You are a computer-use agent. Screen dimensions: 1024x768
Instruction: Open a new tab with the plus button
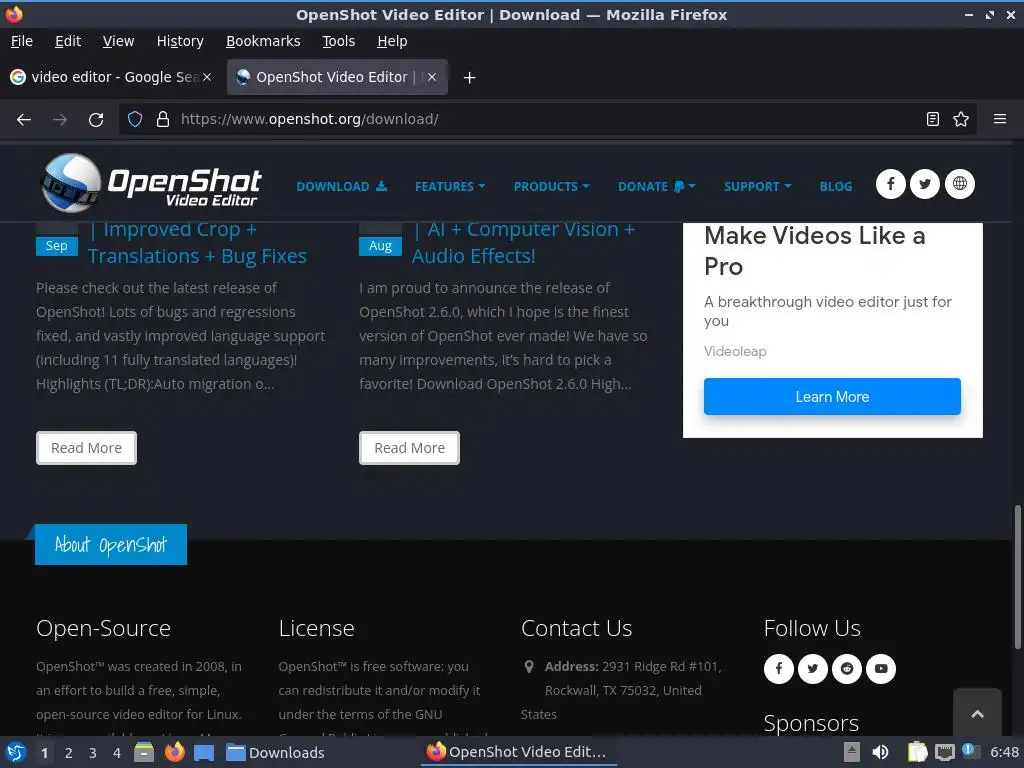point(470,78)
